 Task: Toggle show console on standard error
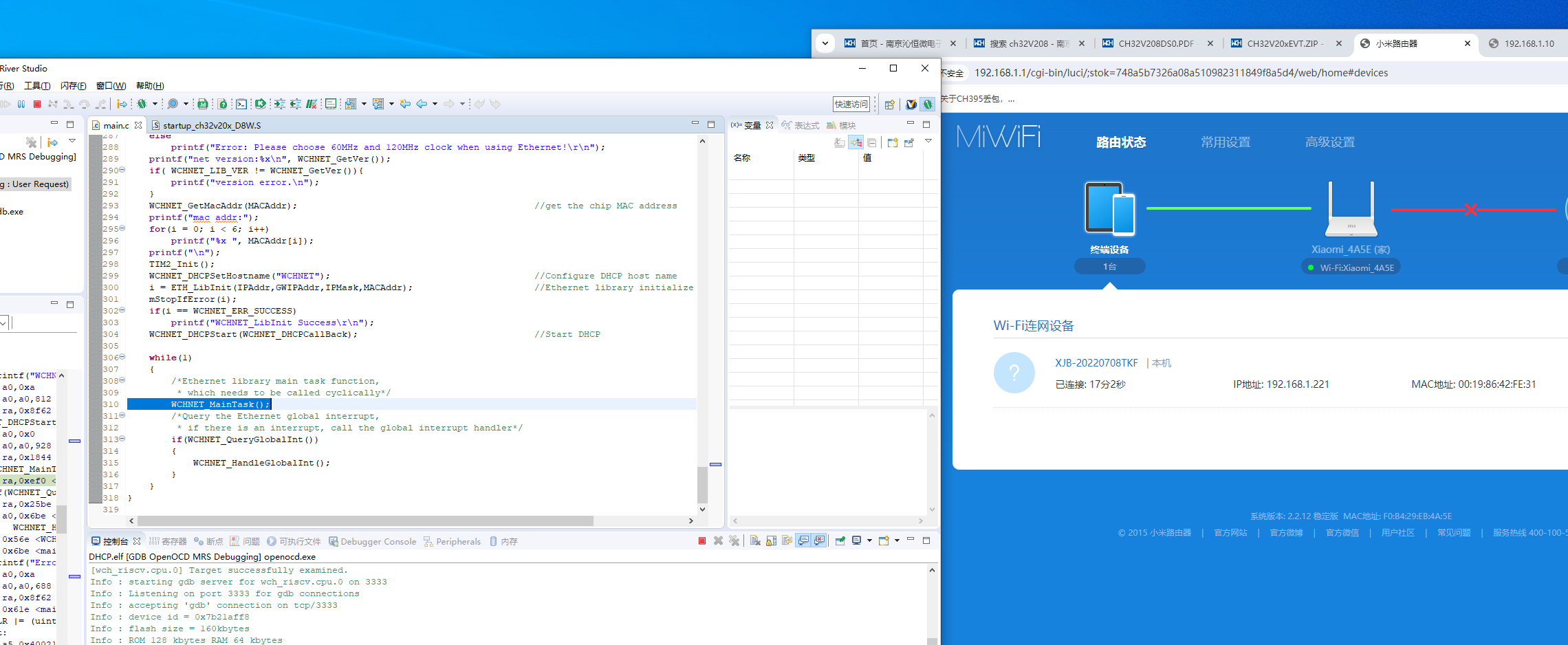pyautogui.click(x=819, y=540)
